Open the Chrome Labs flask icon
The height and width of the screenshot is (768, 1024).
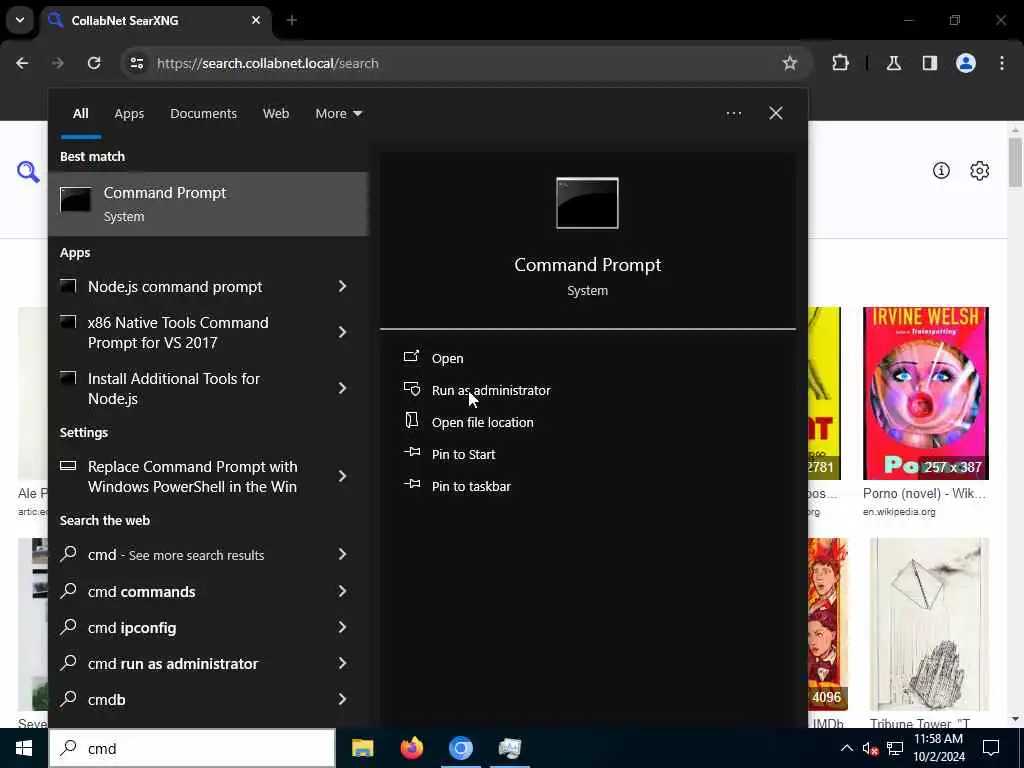pyautogui.click(x=893, y=63)
